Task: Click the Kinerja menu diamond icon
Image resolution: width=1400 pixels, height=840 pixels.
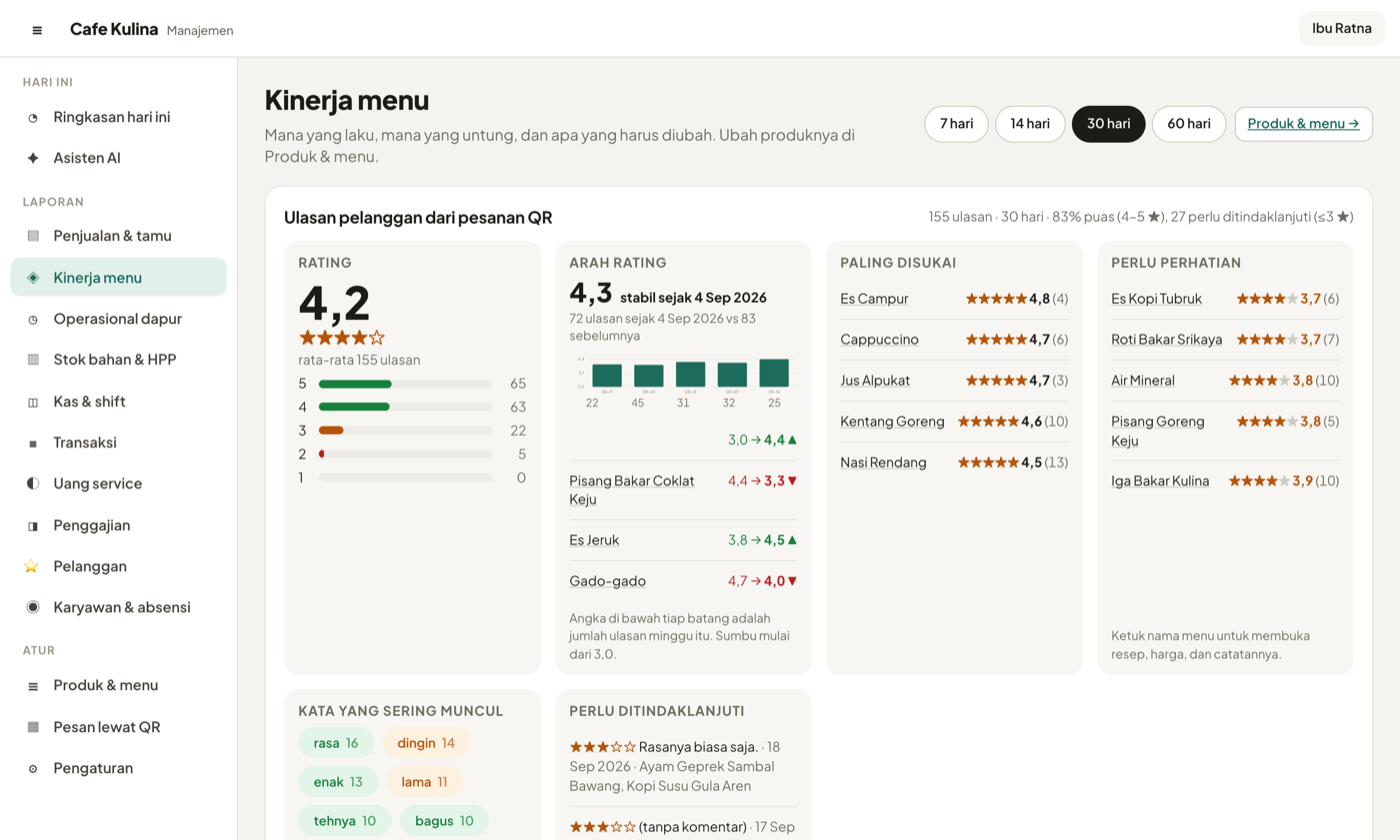Action: [x=33, y=278]
